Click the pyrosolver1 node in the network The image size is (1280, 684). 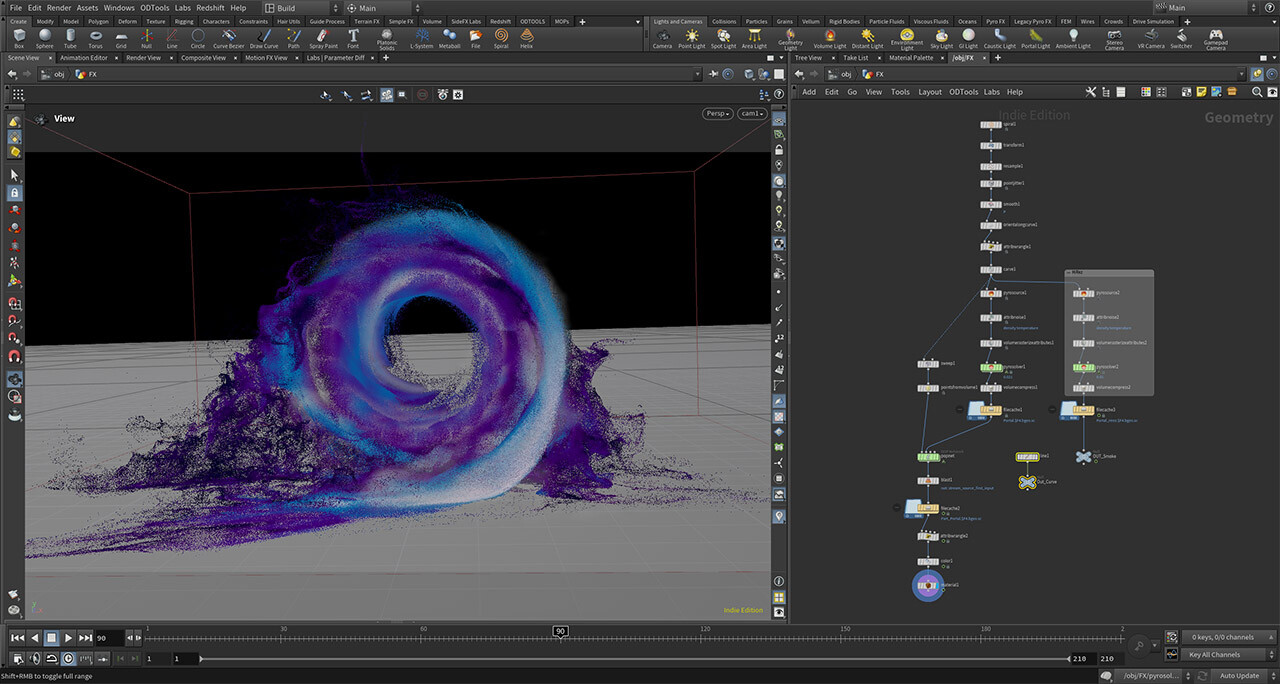point(990,367)
